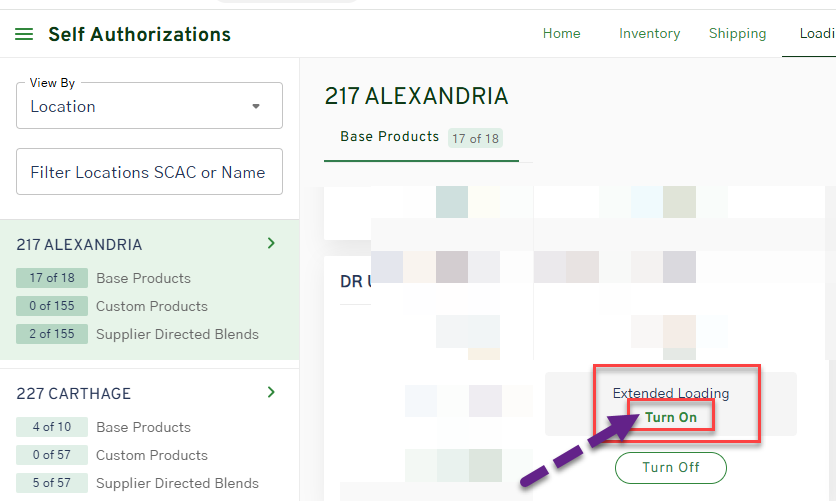Open the hamburger navigation menu
This screenshot has height=501, width=836.
[x=24, y=35]
